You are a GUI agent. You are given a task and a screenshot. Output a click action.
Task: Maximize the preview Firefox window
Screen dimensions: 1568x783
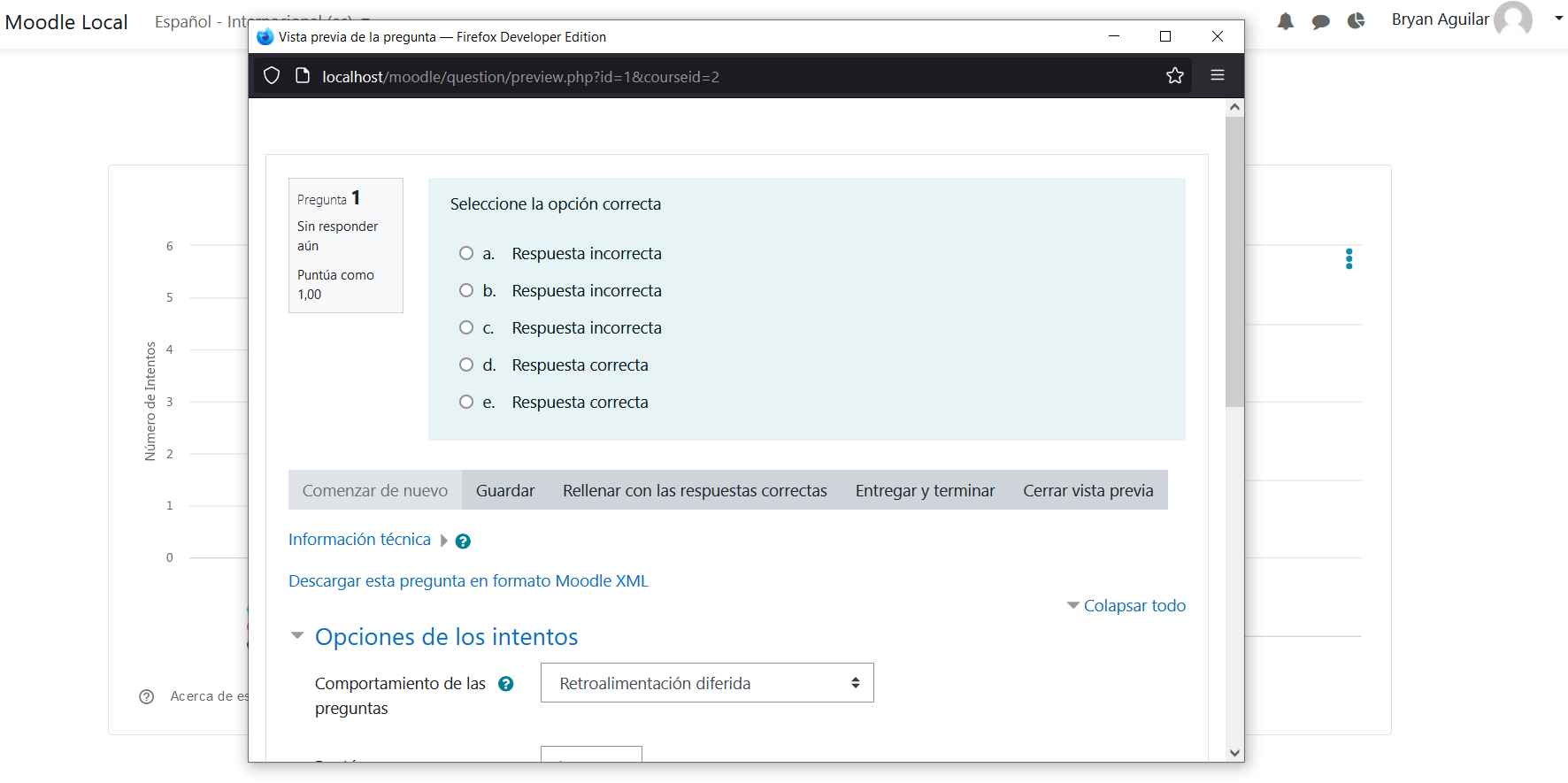click(x=1165, y=36)
